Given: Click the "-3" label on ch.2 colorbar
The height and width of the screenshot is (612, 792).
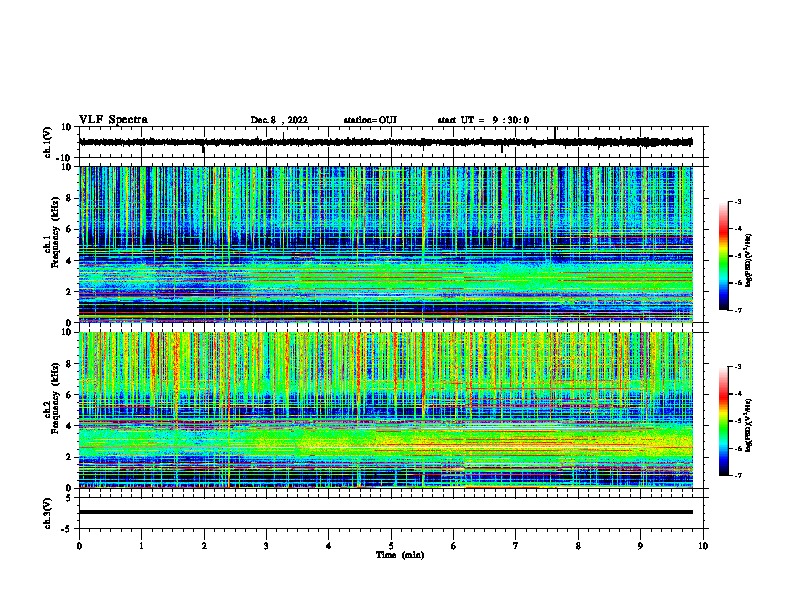Looking at the screenshot, I should (x=737, y=367).
